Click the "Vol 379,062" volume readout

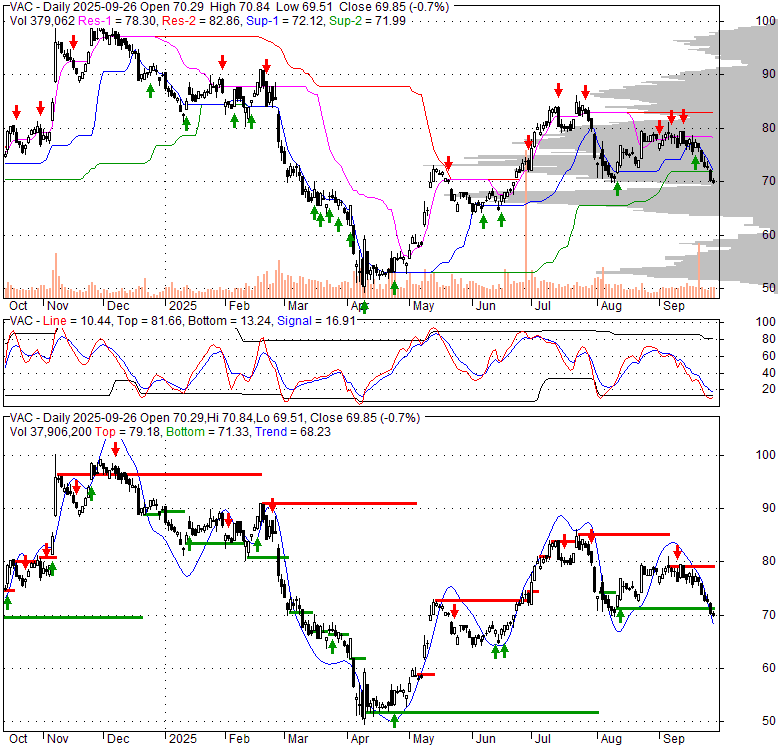pyautogui.click(x=42, y=21)
